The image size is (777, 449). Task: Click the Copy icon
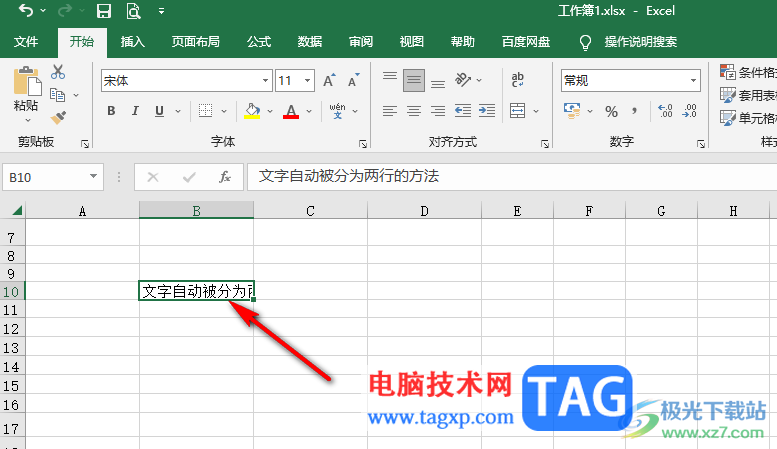tap(57, 95)
